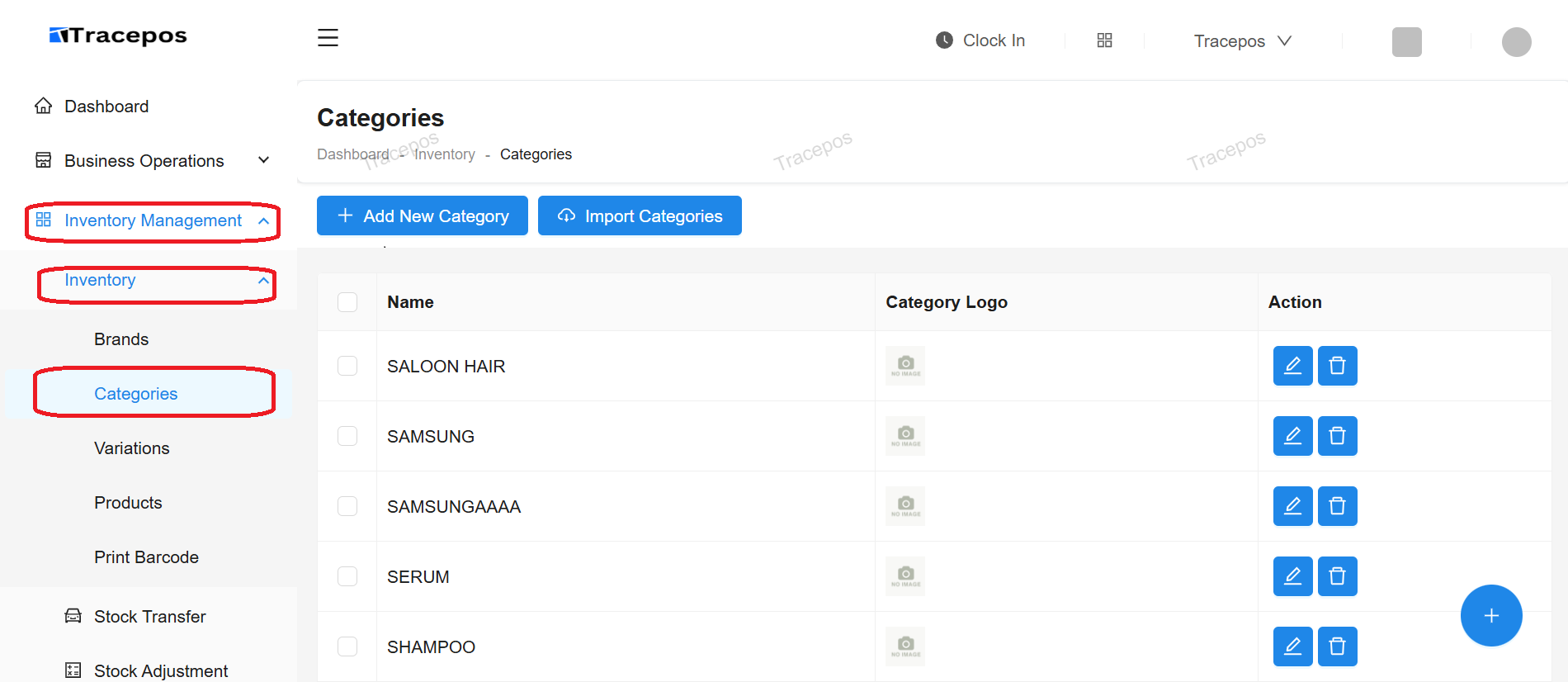Image resolution: width=1568 pixels, height=682 pixels.
Task: Delete the SAMSUNGAAAA category
Action: (1337, 506)
